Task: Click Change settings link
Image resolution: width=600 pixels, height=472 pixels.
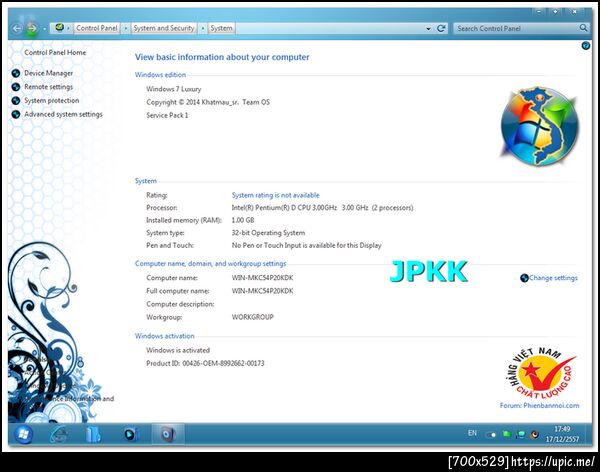Action: 553,278
